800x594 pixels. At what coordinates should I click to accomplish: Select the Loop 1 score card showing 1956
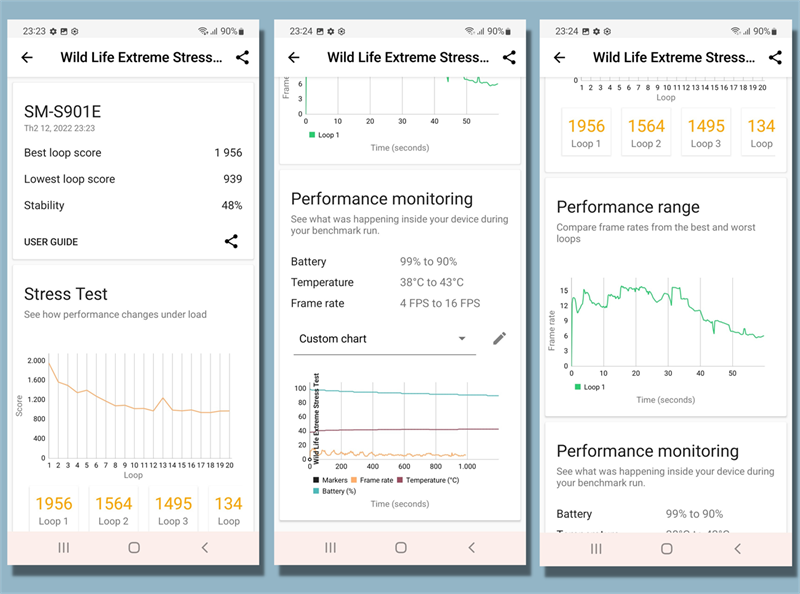[x=54, y=509]
